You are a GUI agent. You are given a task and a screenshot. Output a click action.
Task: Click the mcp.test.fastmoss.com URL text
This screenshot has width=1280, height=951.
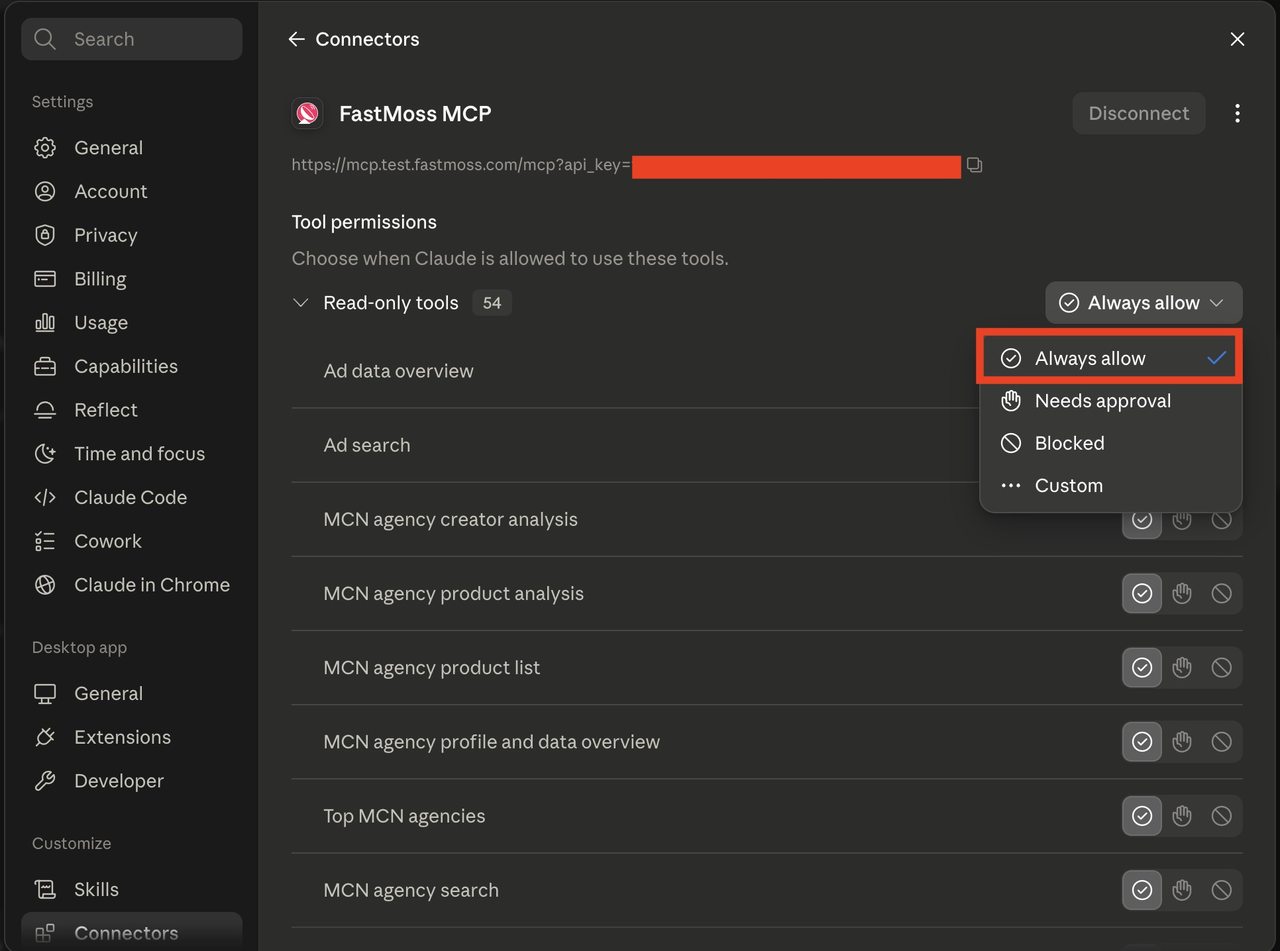click(x=461, y=165)
